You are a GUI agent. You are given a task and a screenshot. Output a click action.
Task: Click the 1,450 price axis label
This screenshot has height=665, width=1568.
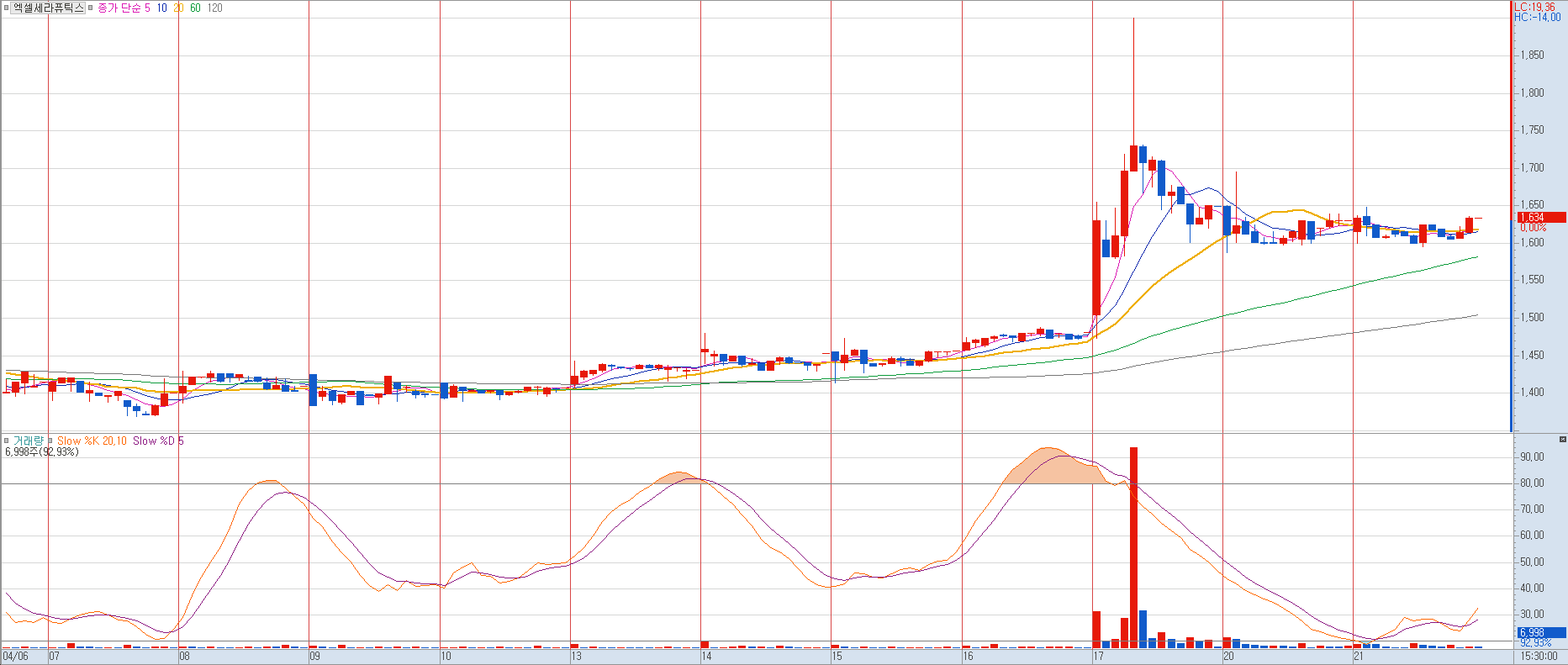1532,355
